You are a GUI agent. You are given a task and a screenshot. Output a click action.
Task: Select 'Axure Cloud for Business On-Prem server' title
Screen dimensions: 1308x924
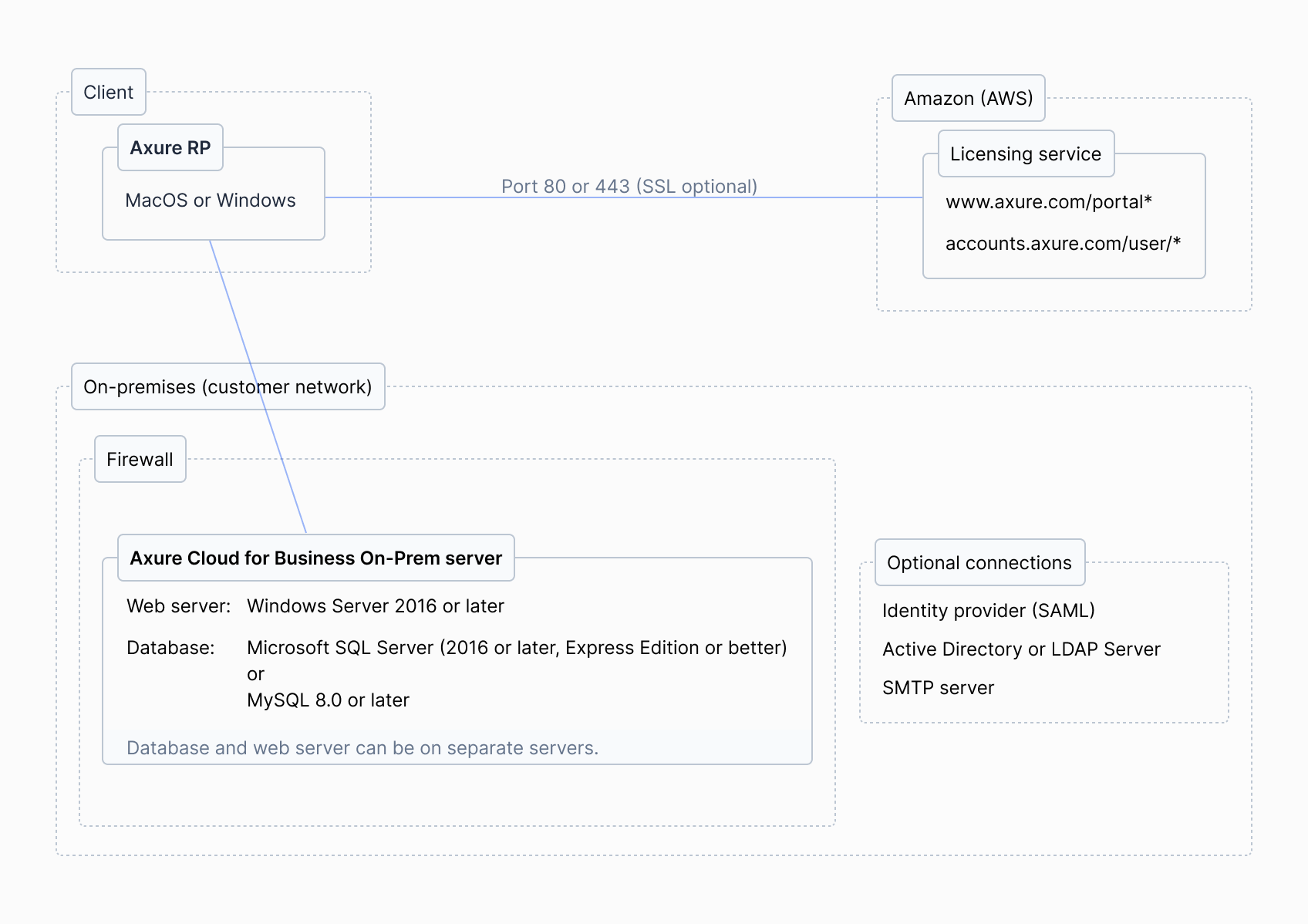coord(316,558)
